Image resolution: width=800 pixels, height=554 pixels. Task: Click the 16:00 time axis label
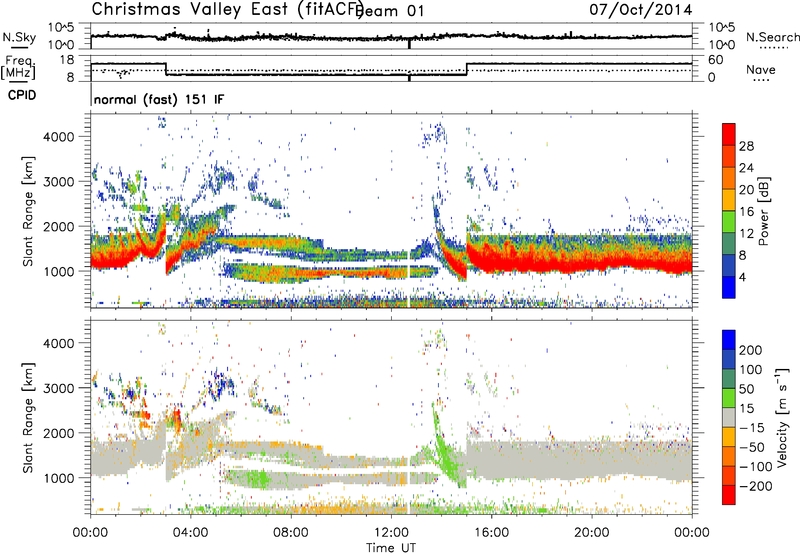coord(491,533)
